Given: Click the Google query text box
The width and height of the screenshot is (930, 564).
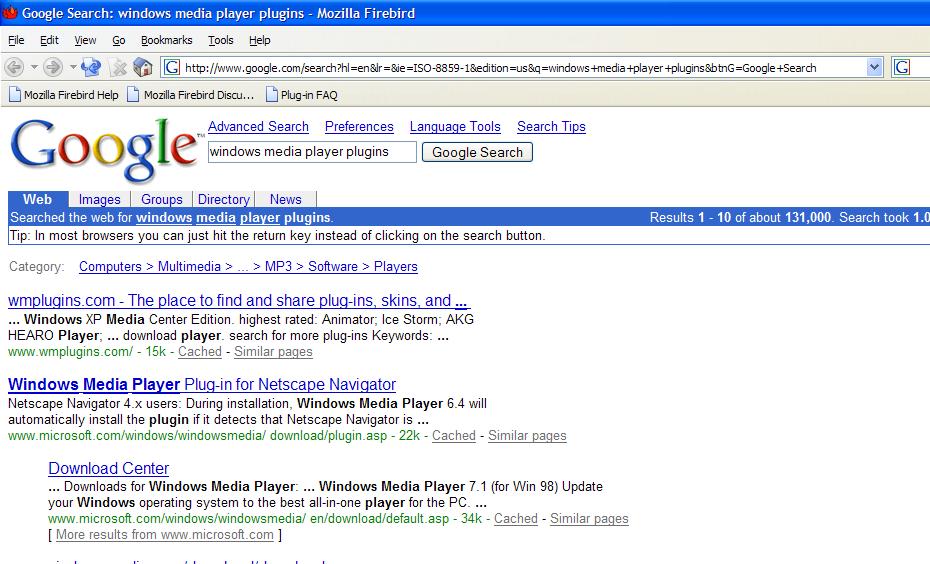Looking at the screenshot, I should 312,152.
